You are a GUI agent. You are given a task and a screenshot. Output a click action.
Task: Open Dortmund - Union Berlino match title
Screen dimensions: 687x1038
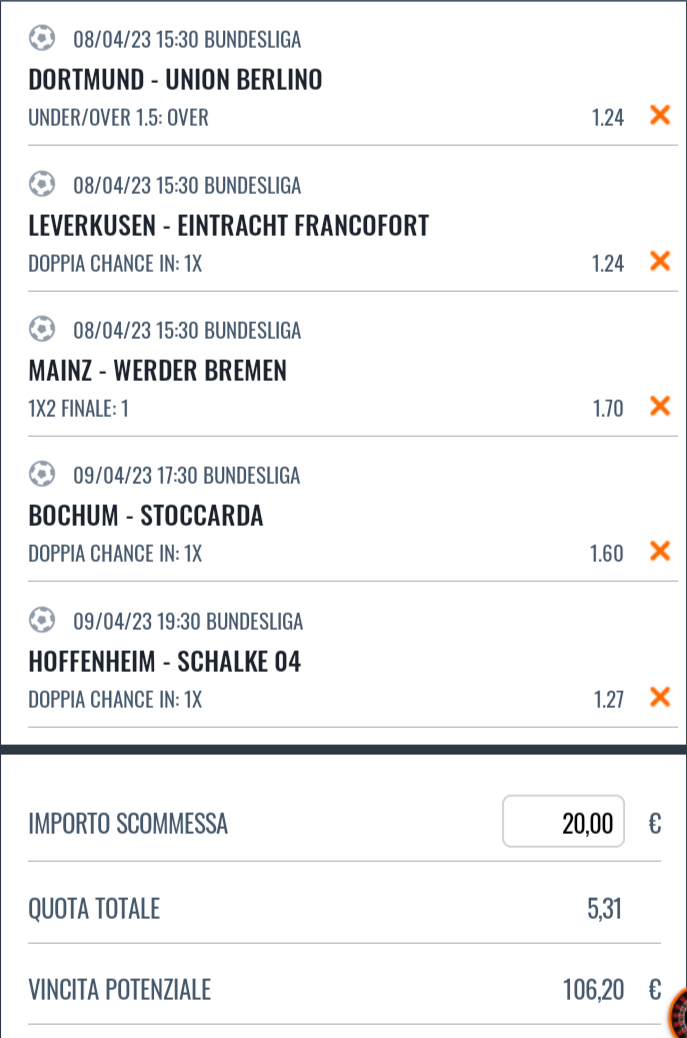pos(176,80)
